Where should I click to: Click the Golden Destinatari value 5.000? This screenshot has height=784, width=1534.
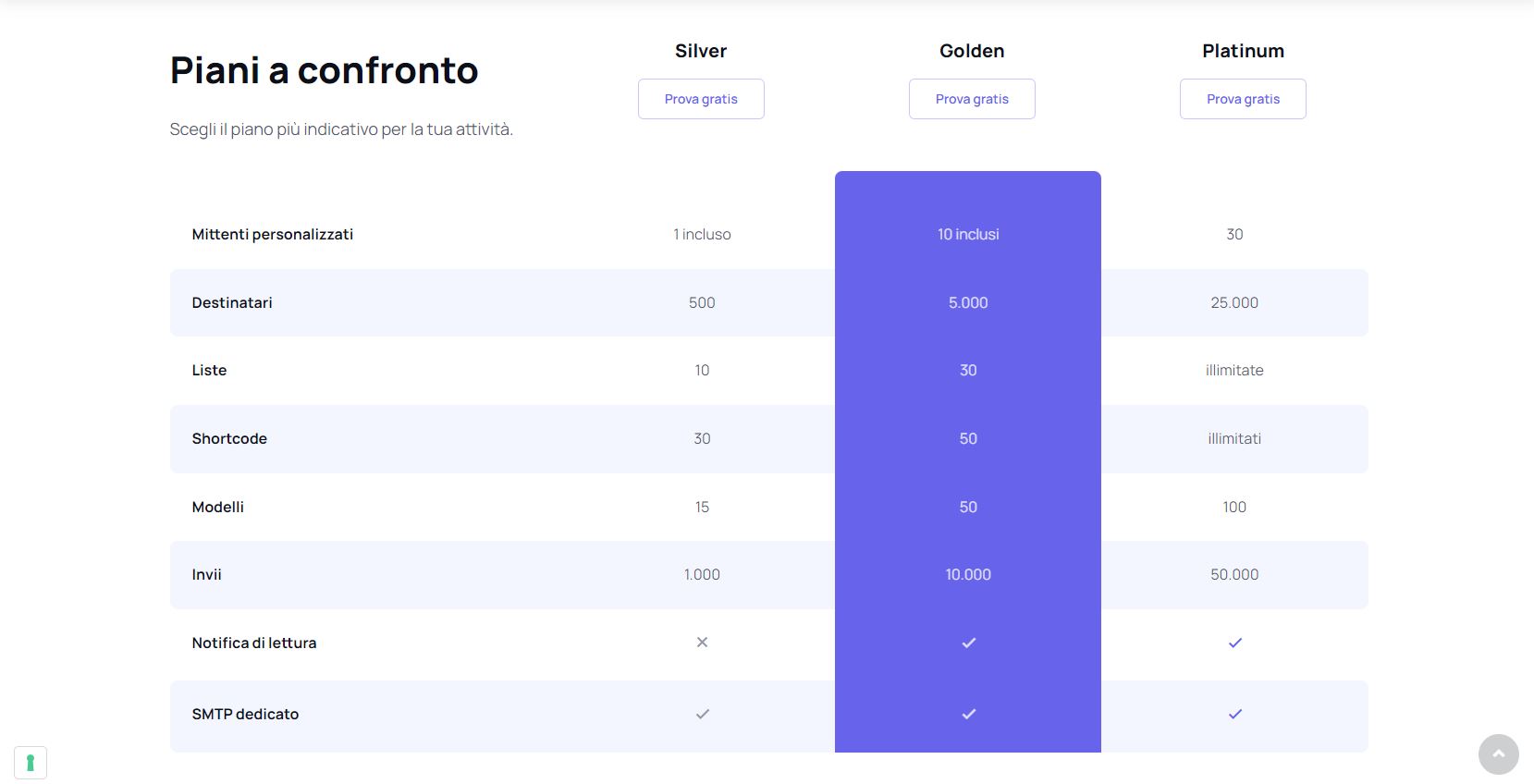pos(968,302)
